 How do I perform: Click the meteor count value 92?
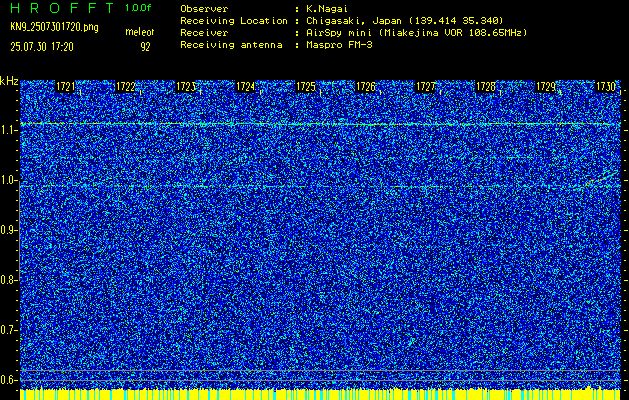(x=145, y=47)
